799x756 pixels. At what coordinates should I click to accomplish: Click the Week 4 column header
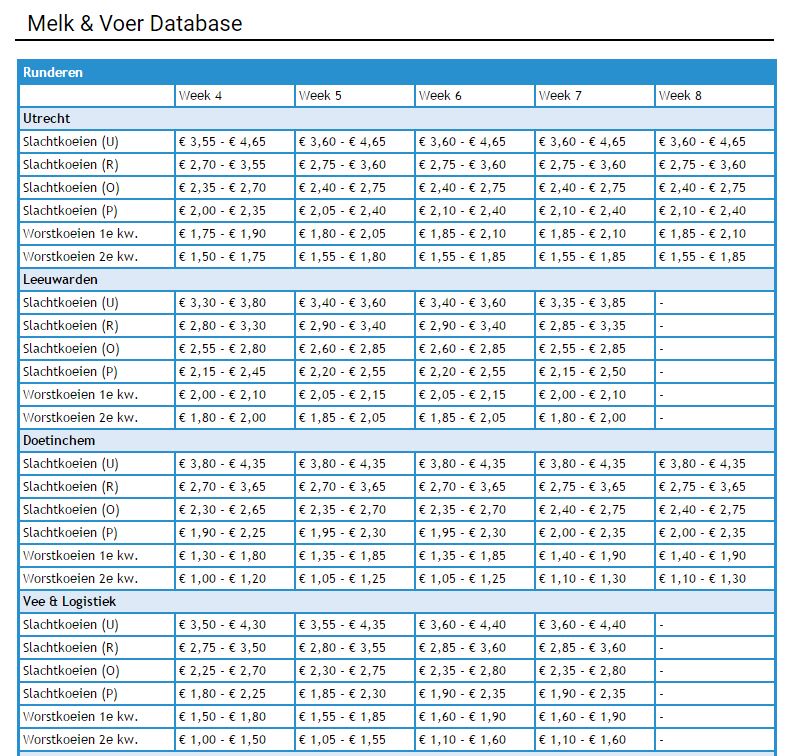200,96
